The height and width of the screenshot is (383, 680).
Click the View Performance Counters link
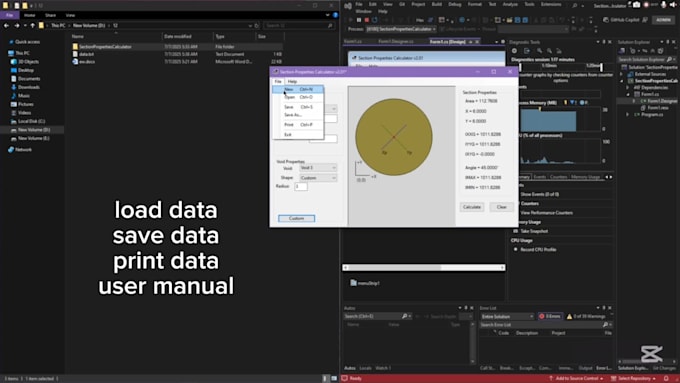[x=546, y=213]
